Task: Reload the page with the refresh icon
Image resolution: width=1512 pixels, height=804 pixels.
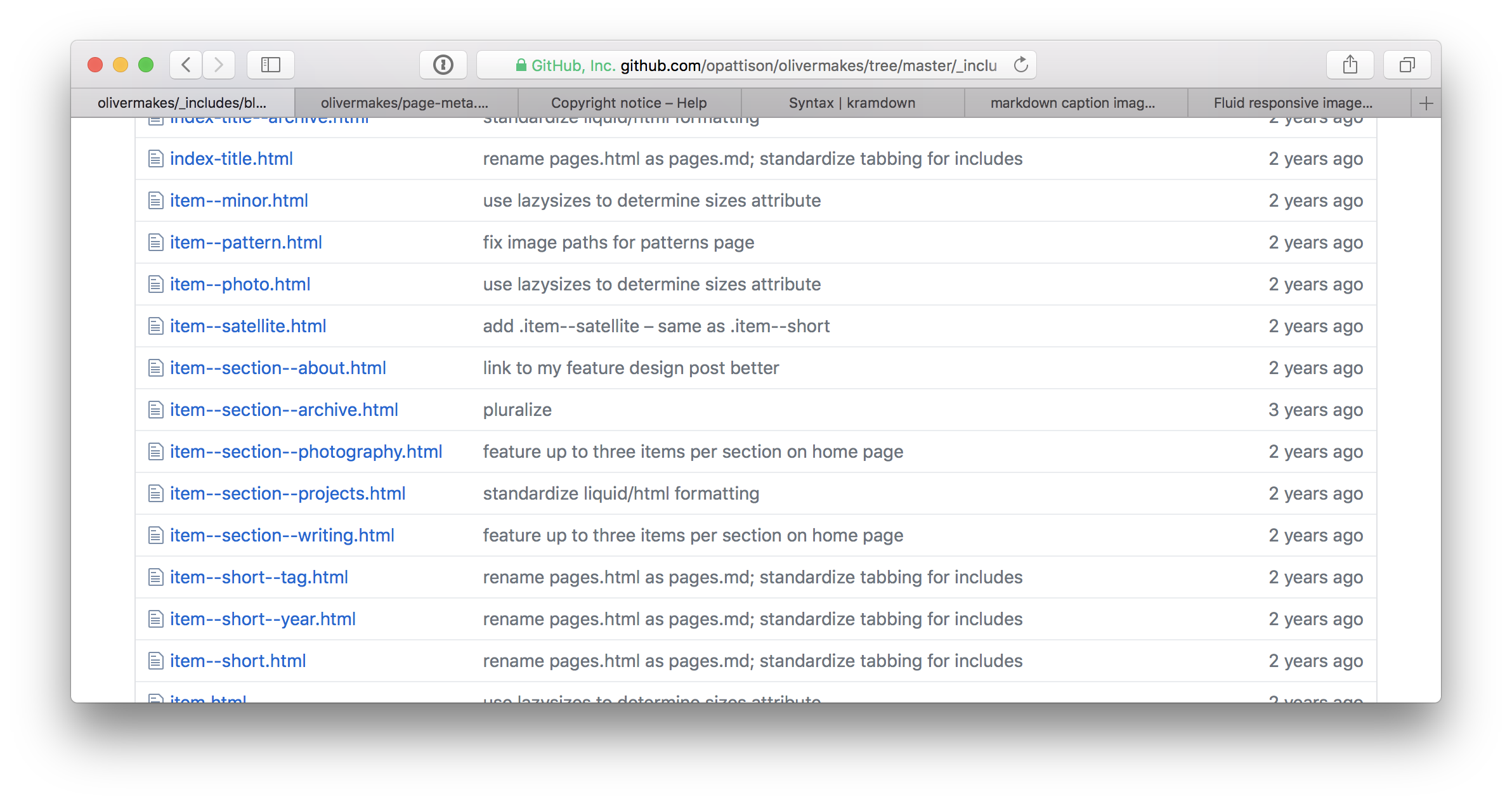Action: click(1020, 65)
